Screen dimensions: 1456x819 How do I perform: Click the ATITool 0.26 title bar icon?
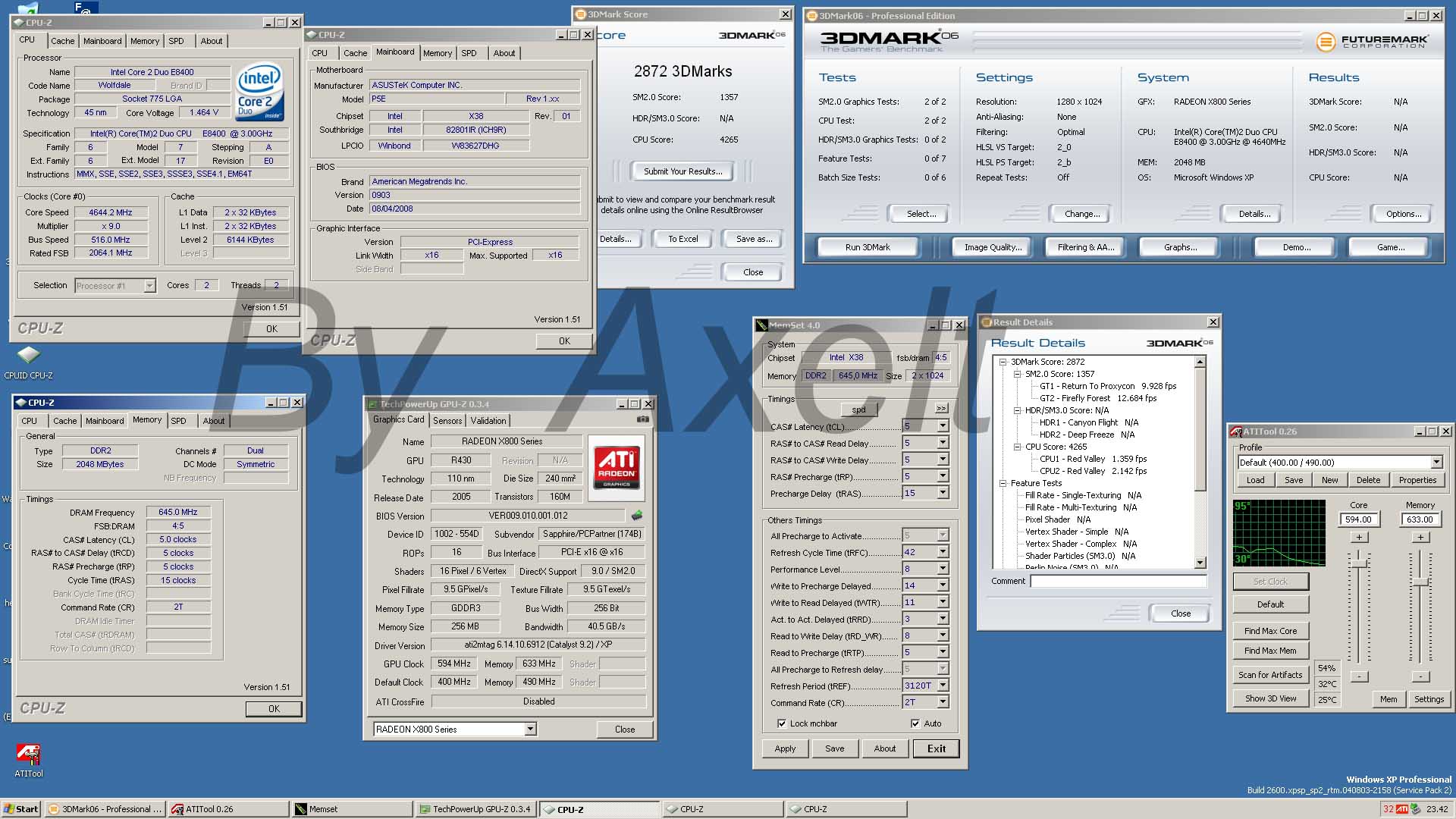(x=1235, y=431)
